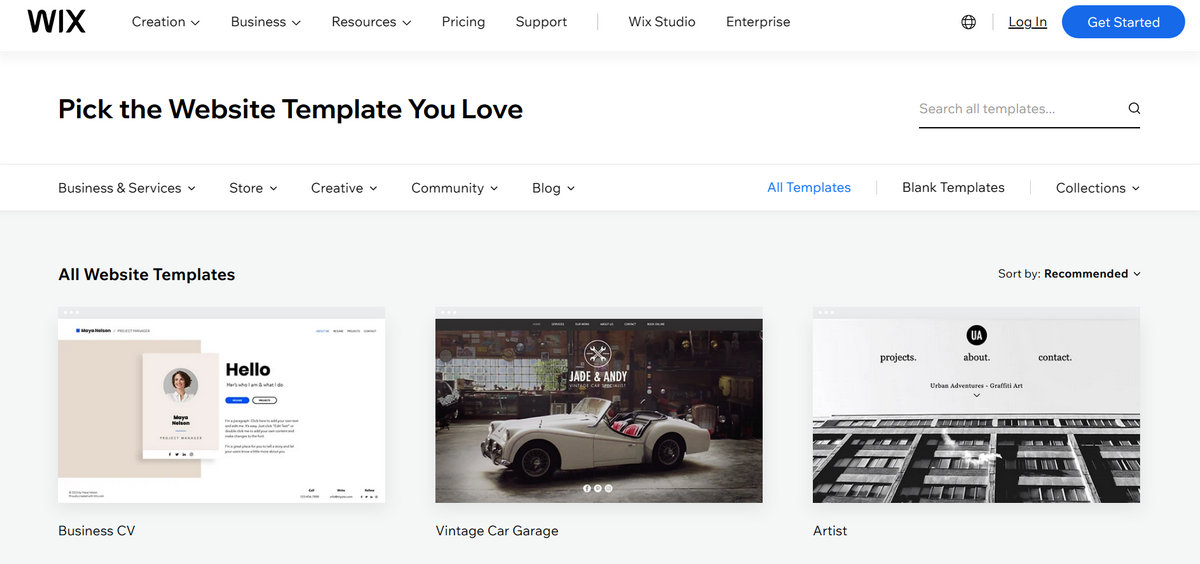Click the All Website Templates heading
1200x564 pixels.
146,275
